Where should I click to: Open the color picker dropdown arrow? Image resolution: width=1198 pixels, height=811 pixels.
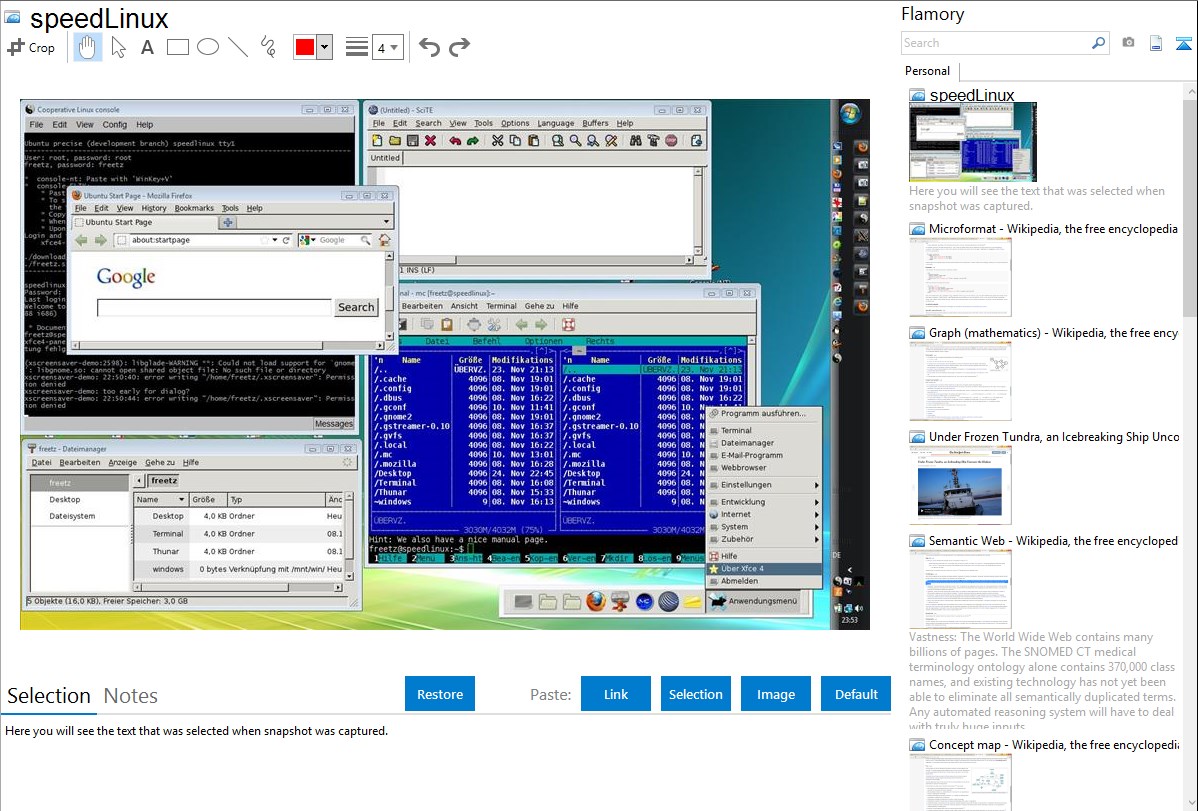coord(325,47)
